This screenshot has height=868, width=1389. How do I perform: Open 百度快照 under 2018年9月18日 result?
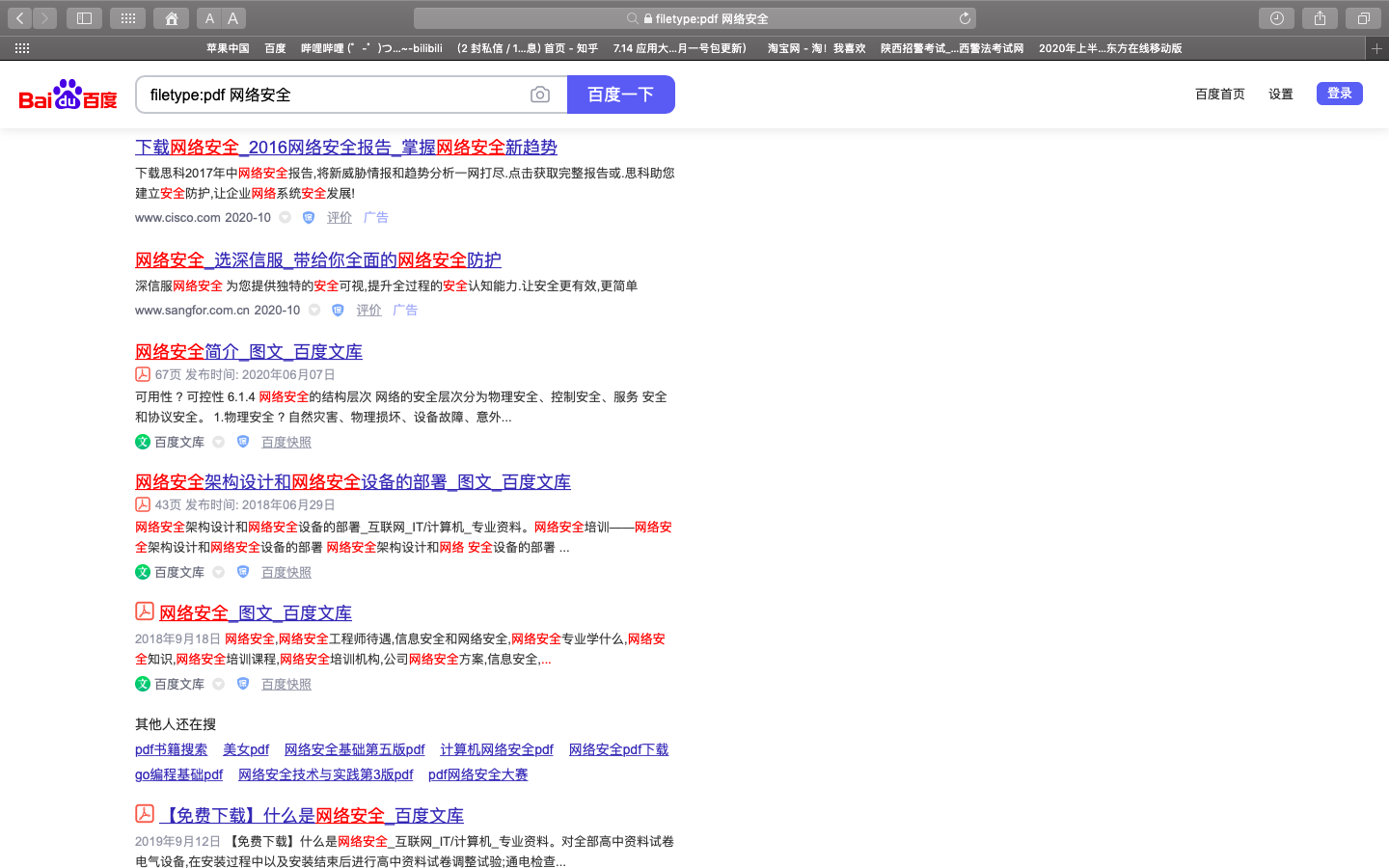tap(286, 684)
